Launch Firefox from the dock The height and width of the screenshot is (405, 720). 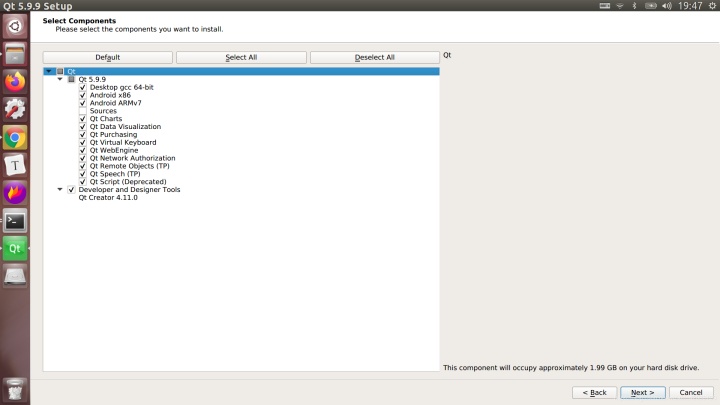pos(15,82)
